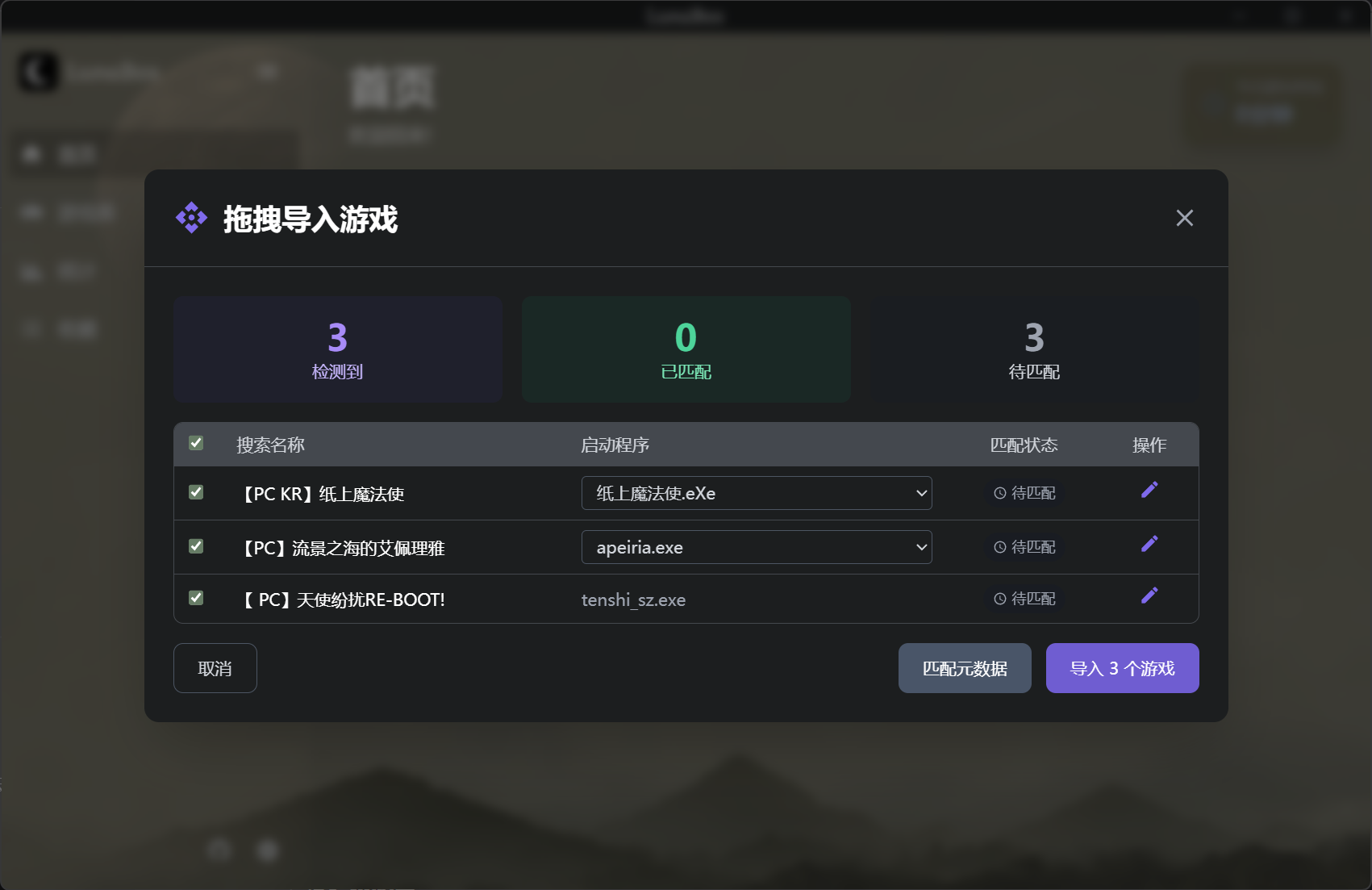Click the edit pencil for 纸上魔法使 row
The width and height of the screenshot is (1372, 890).
pyautogui.click(x=1149, y=490)
